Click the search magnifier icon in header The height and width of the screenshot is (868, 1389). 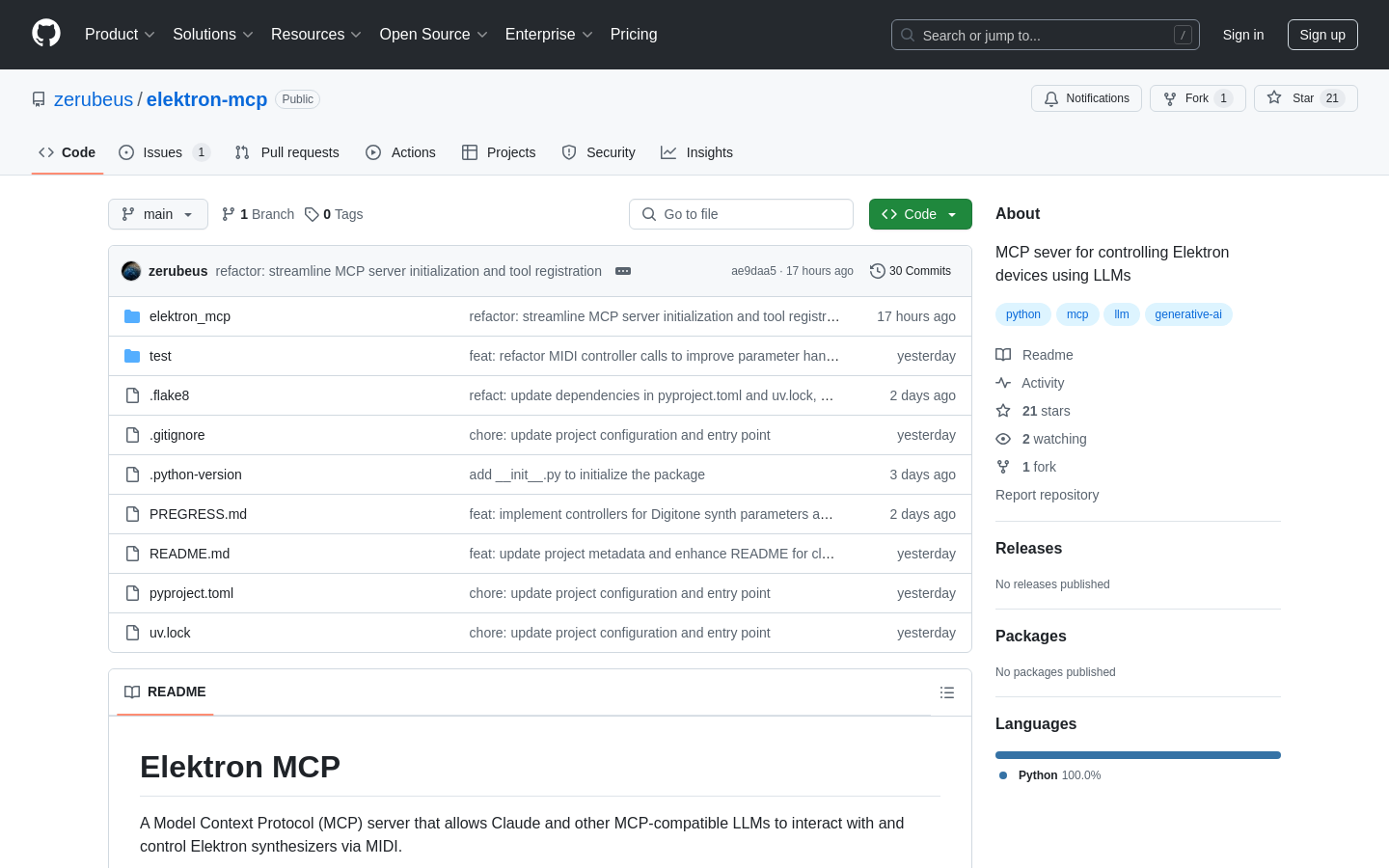(908, 35)
